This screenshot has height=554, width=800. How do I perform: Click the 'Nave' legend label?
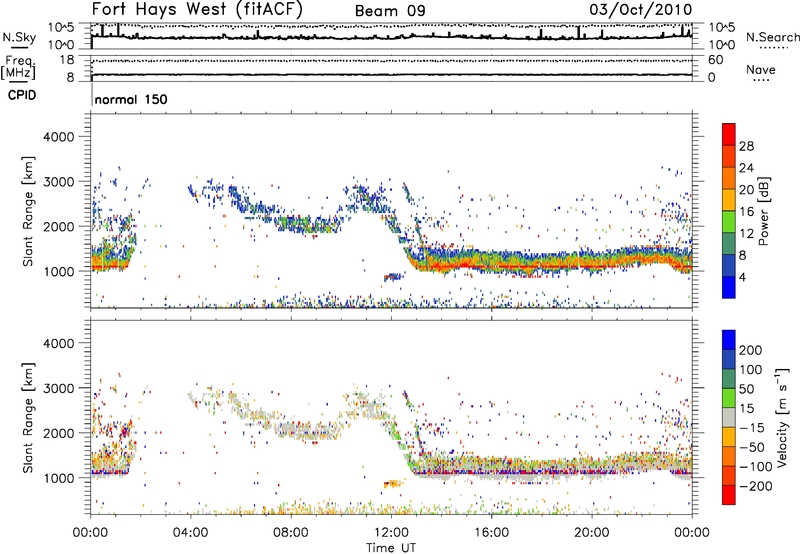coord(761,70)
